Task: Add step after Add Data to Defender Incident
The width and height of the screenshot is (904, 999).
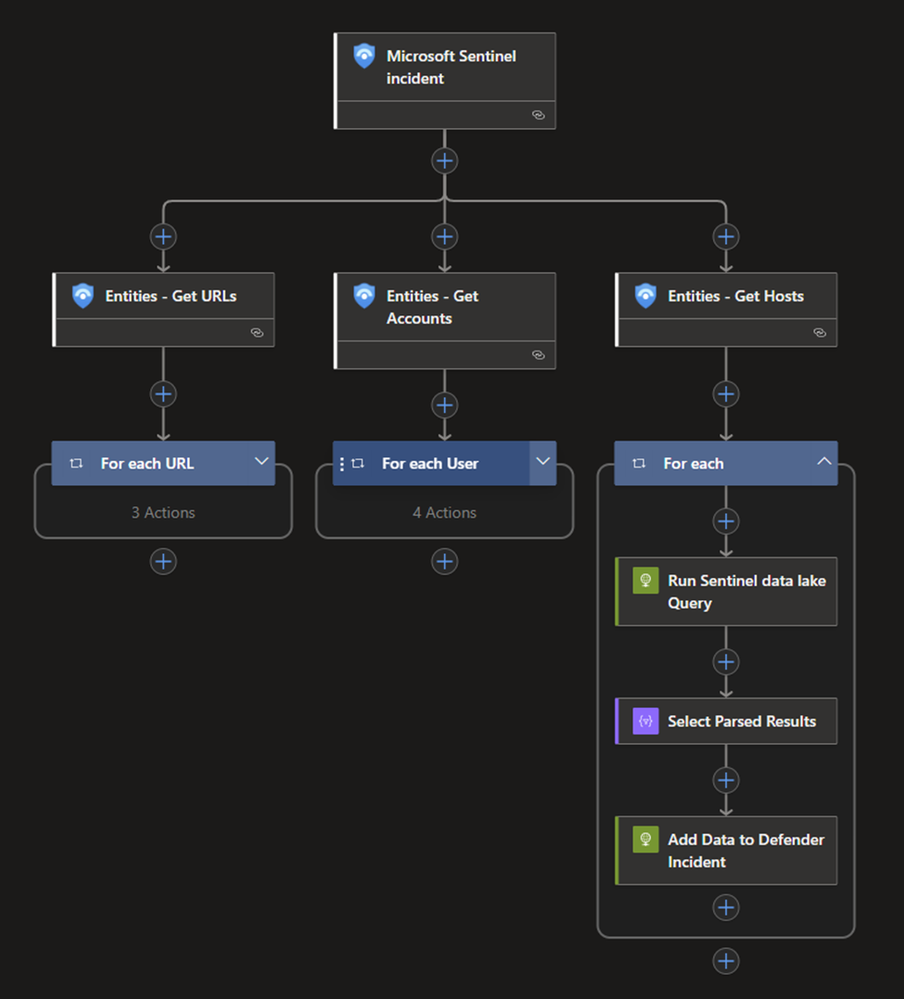Action: [726, 907]
